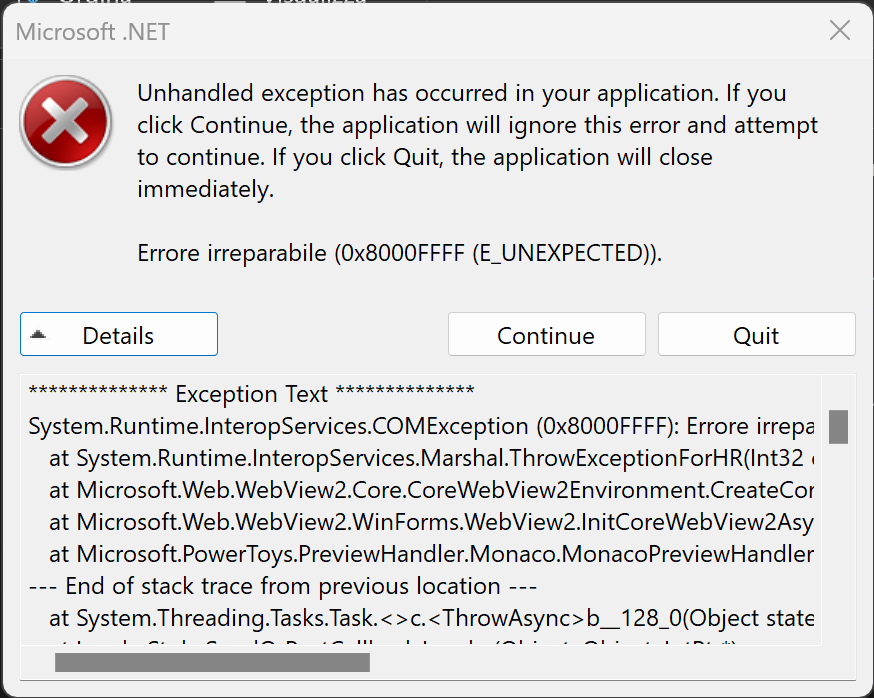Switch to the Grafici tab behind the dialog
This screenshot has width=874, height=698.
click(95, 3)
